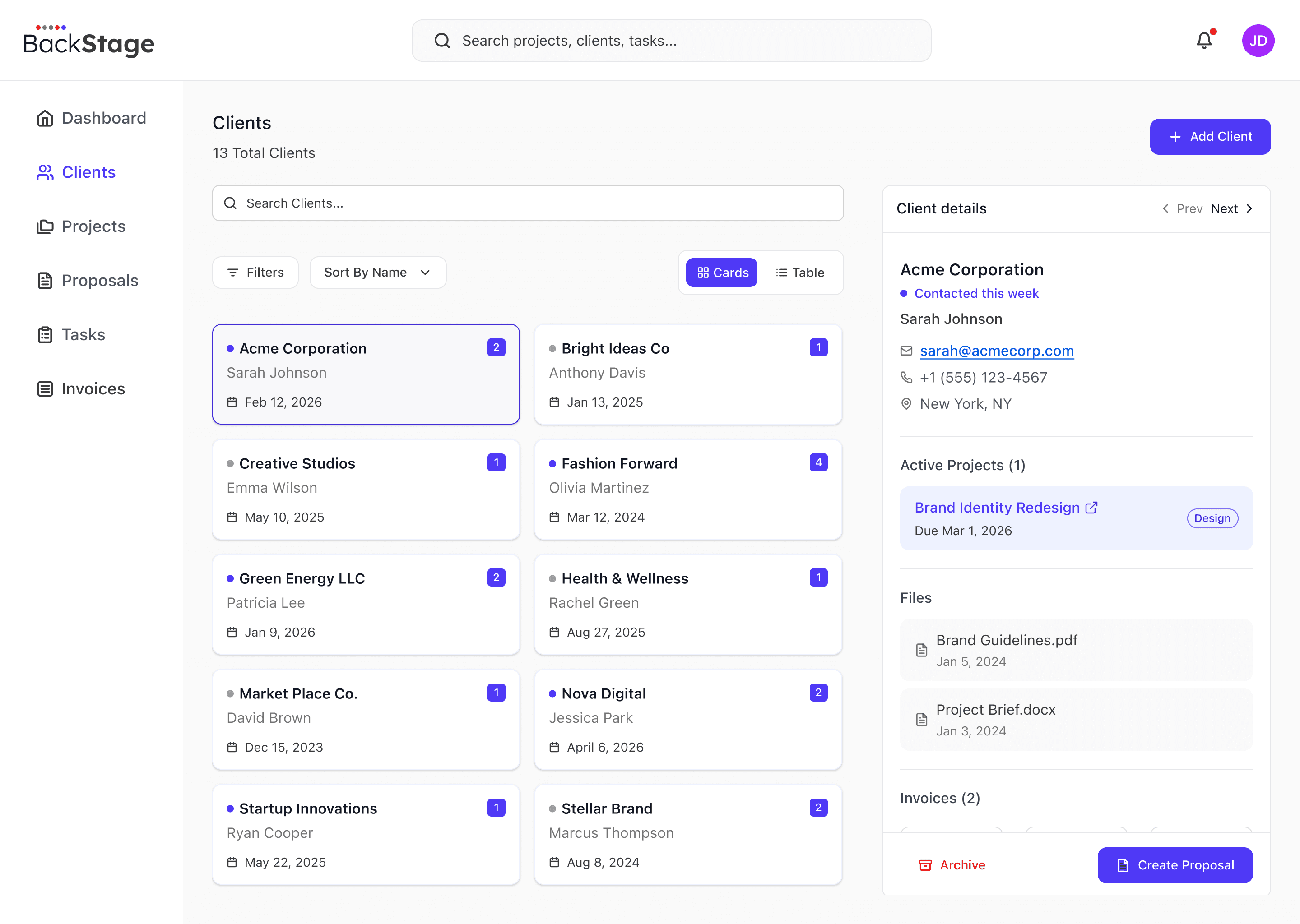
Task: Open external link icon beside Brand Identity Redesign
Action: point(1091,508)
